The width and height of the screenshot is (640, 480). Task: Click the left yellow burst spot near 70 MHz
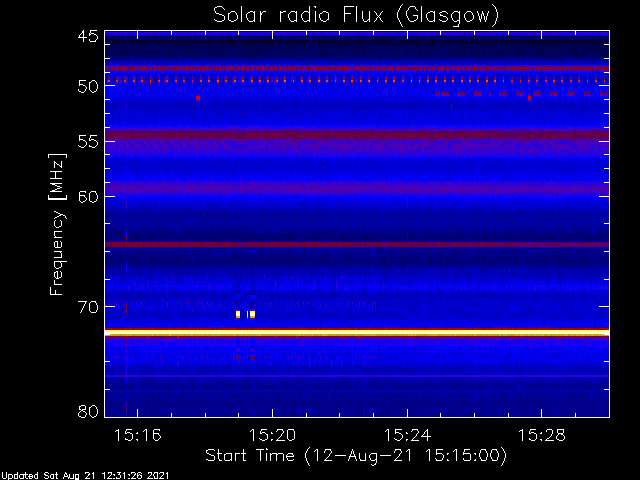pyautogui.click(x=238, y=314)
